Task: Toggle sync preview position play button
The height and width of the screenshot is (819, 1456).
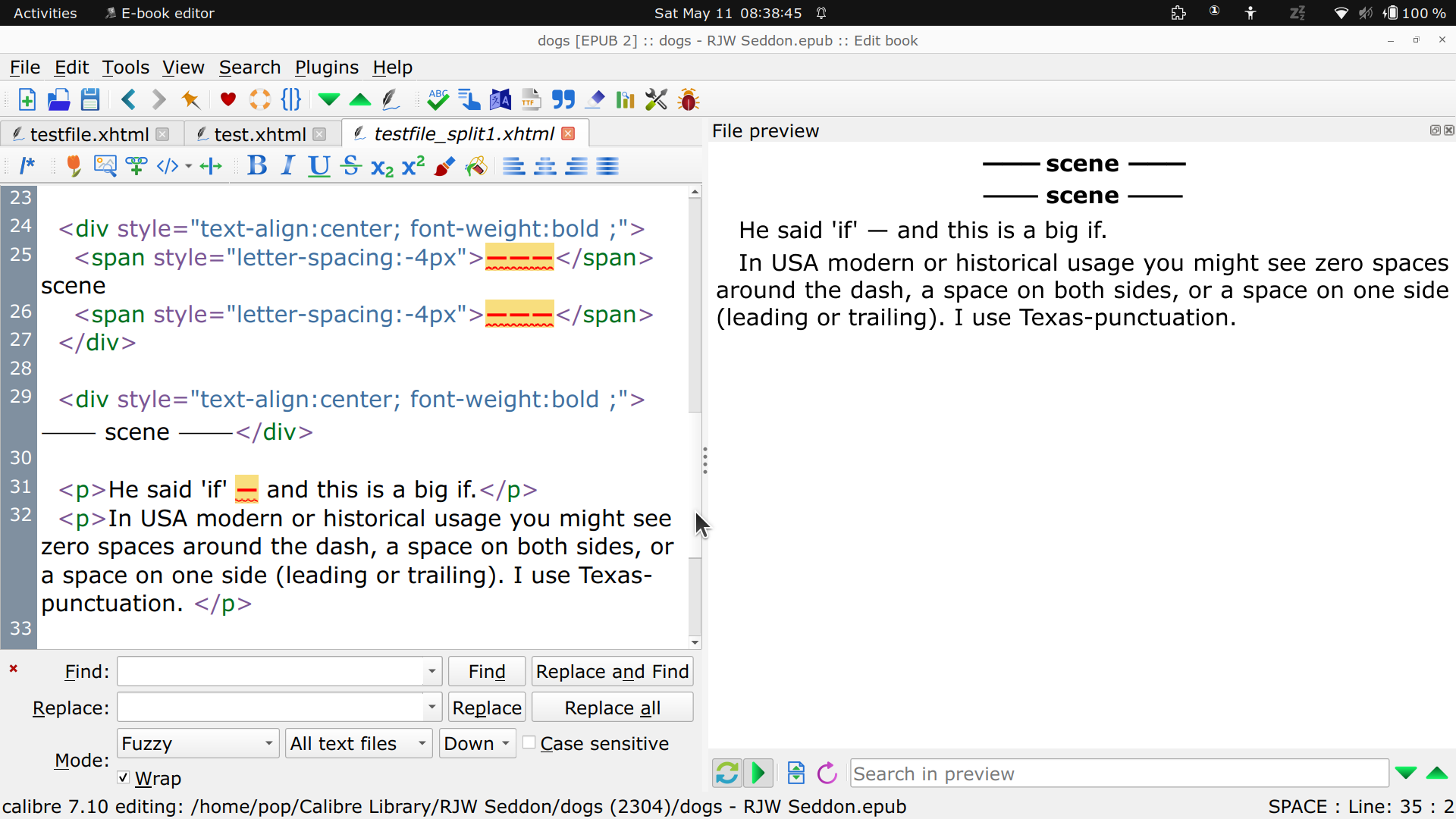Action: [x=758, y=773]
